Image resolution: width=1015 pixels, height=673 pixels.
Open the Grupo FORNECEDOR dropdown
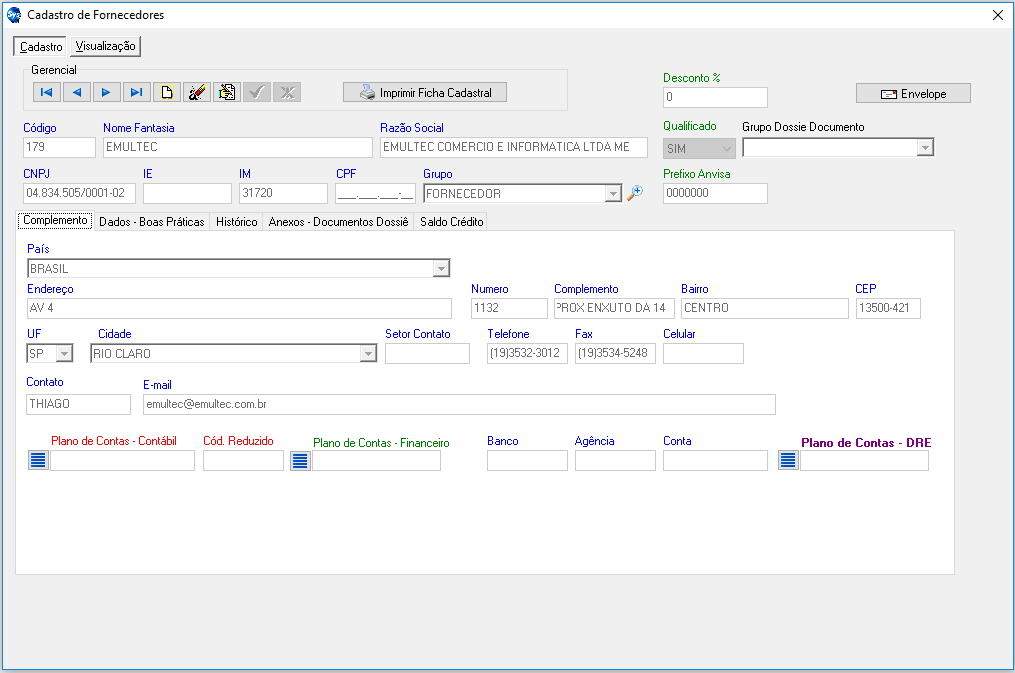[x=613, y=194]
